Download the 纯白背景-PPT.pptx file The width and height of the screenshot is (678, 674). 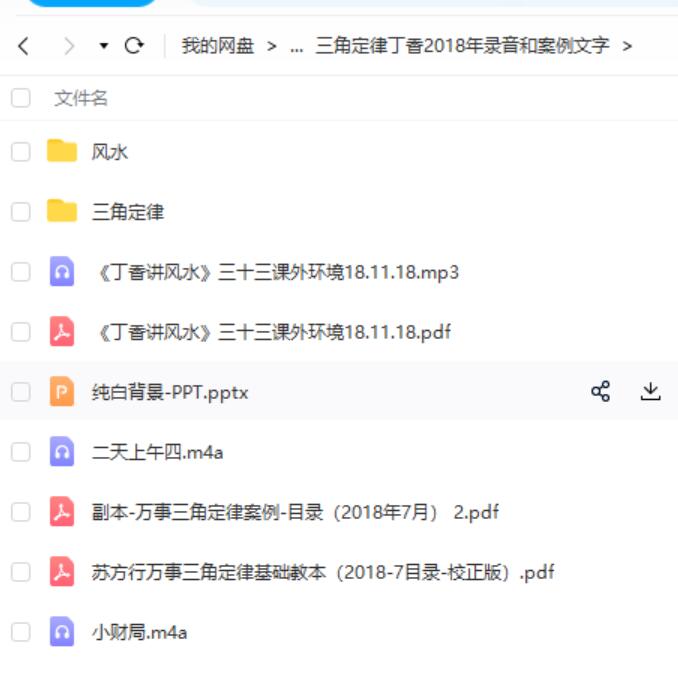pyautogui.click(x=650, y=392)
